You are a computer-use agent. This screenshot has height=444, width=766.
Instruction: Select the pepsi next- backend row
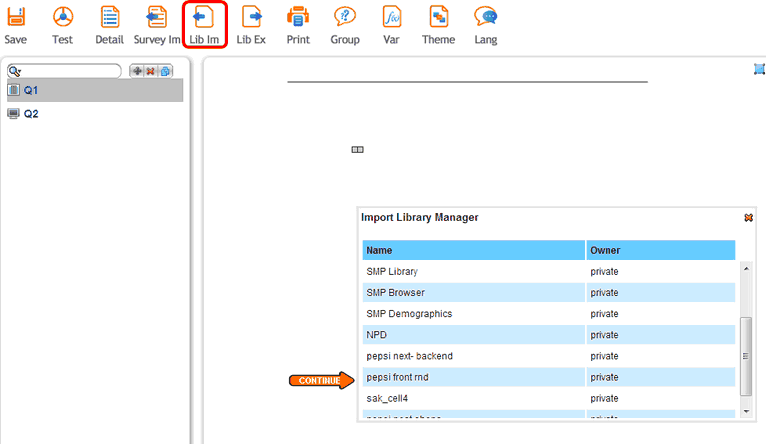pos(549,356)
